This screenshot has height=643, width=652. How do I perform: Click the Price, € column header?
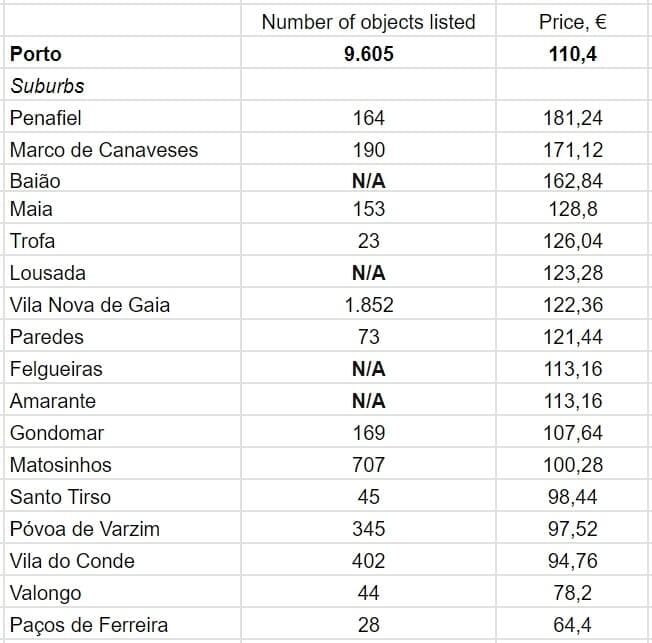pos(573,22)
